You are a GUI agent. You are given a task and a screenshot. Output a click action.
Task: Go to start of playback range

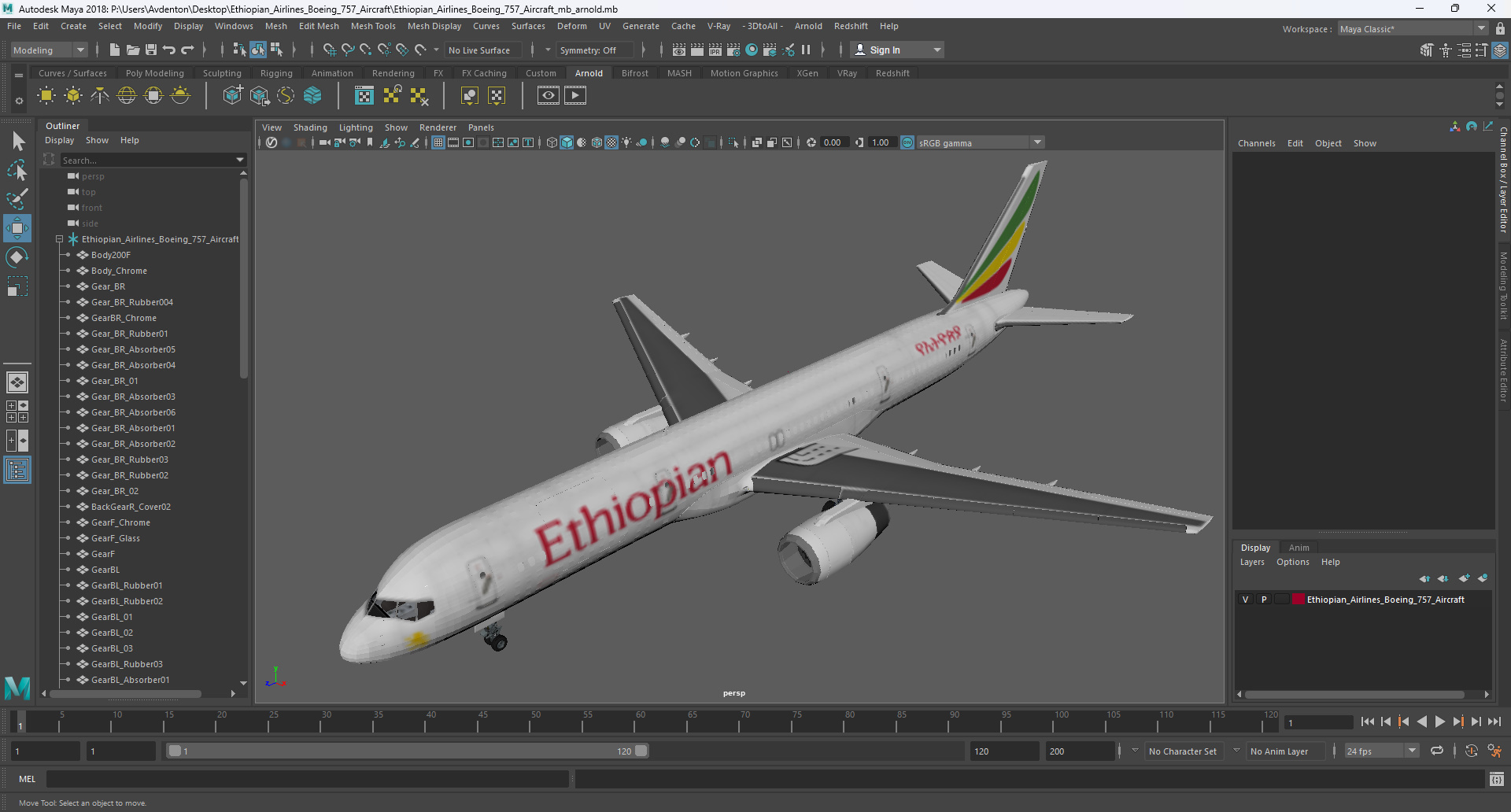[1368, 722]
